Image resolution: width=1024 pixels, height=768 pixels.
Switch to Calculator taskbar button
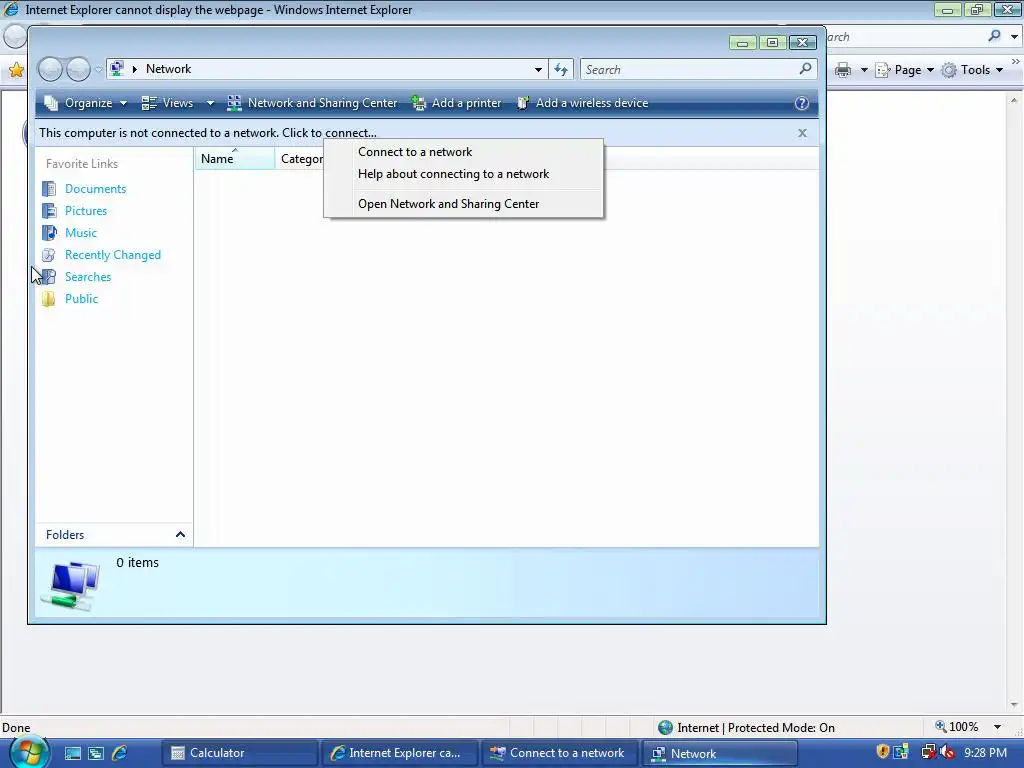[x=239, y=753]
